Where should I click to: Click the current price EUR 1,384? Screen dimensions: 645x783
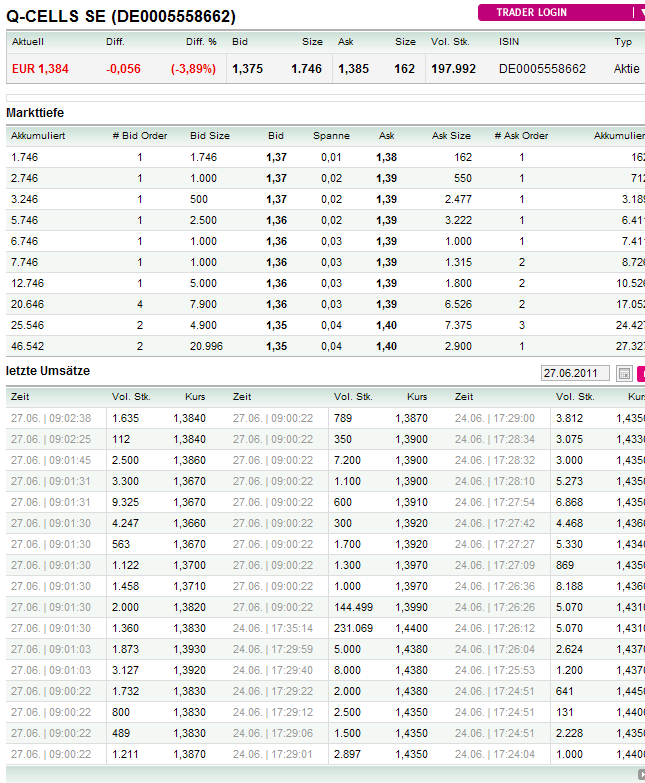point(40,69)
